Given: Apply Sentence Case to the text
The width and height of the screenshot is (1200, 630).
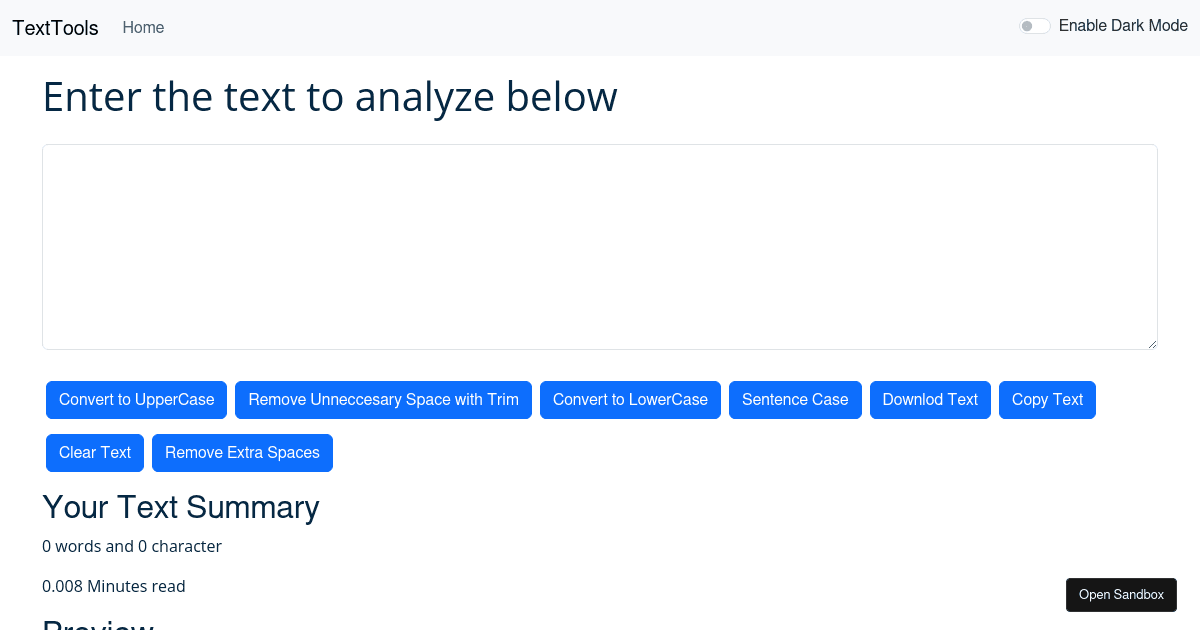Looking at the screenshot, I should click(x=795, y=399).
